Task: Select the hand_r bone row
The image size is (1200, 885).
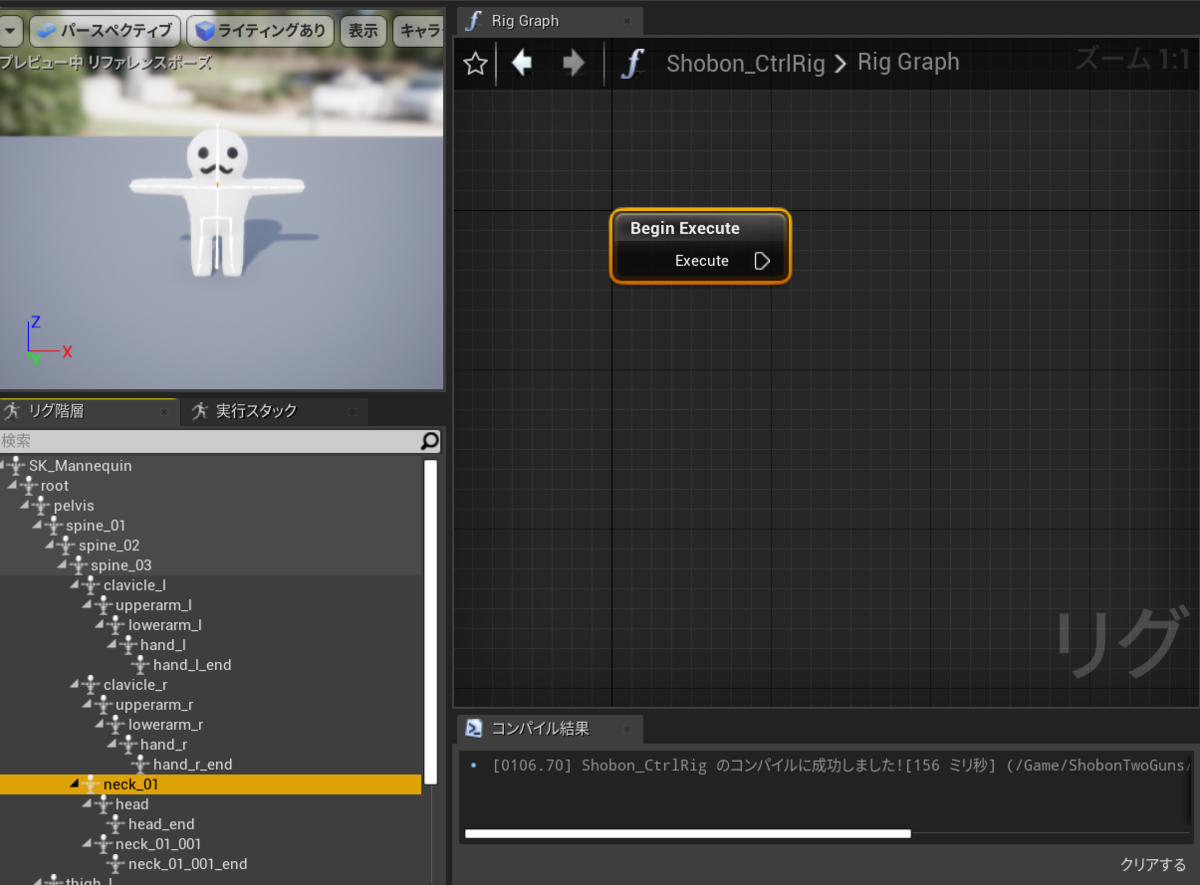Action: tap(210, 744)
